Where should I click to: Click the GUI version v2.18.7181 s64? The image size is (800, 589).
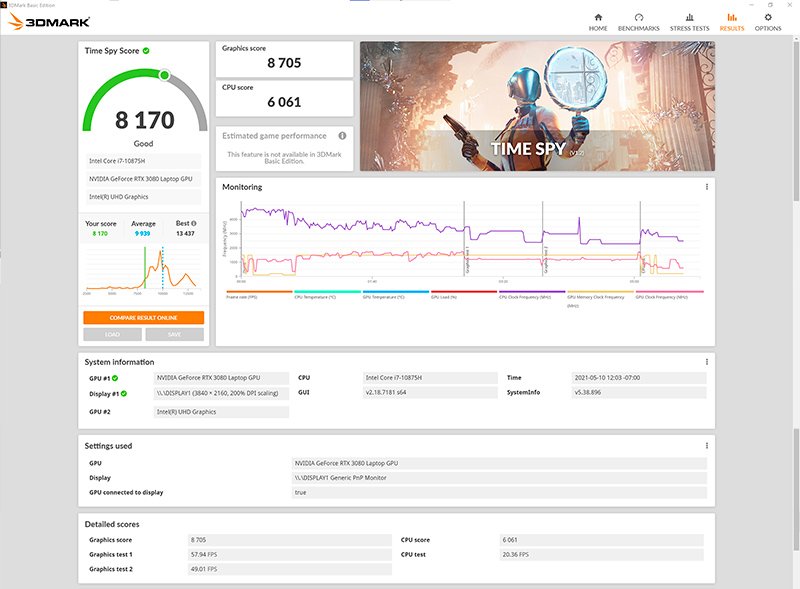430,392
